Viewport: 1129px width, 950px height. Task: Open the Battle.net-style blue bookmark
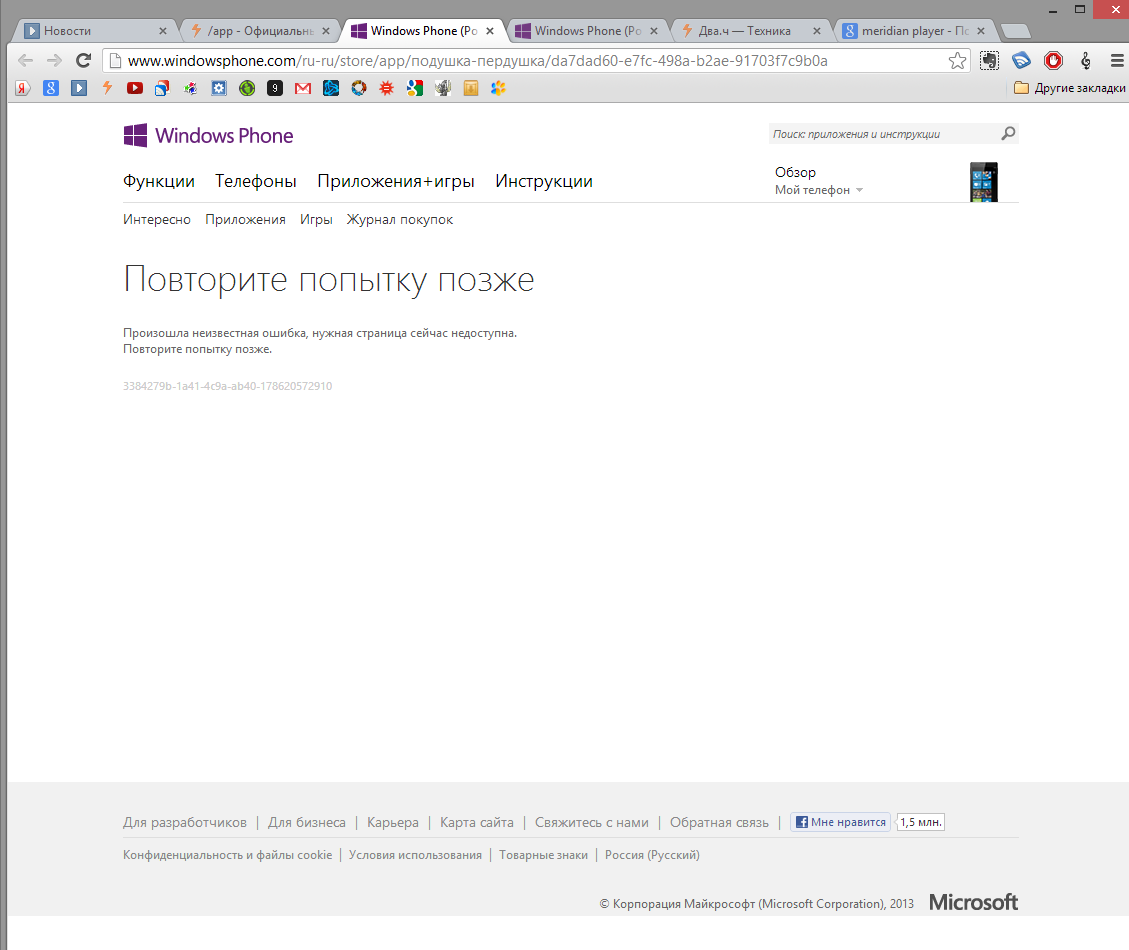pos(331,89)
